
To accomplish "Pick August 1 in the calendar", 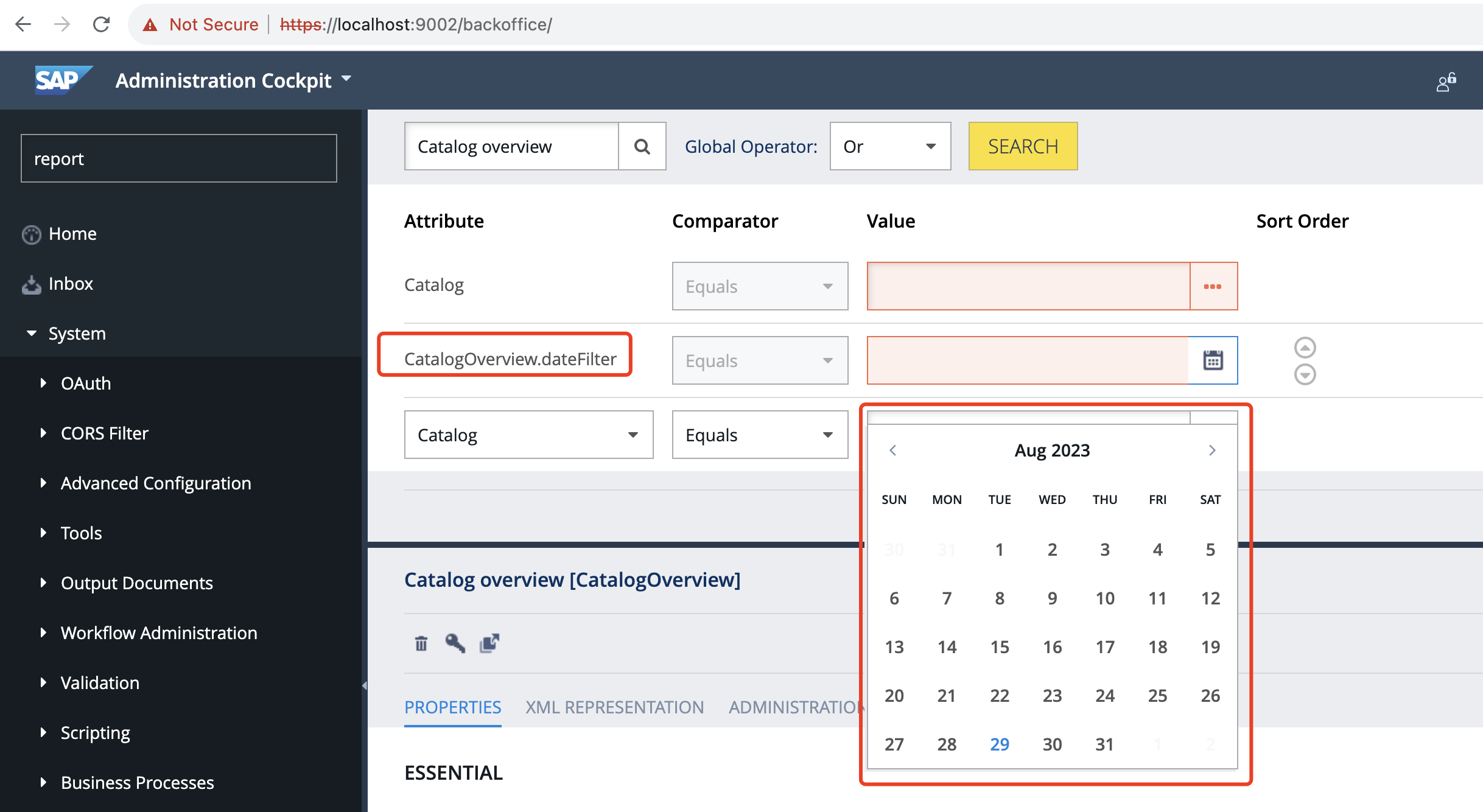I will click(x=999, y=550).
